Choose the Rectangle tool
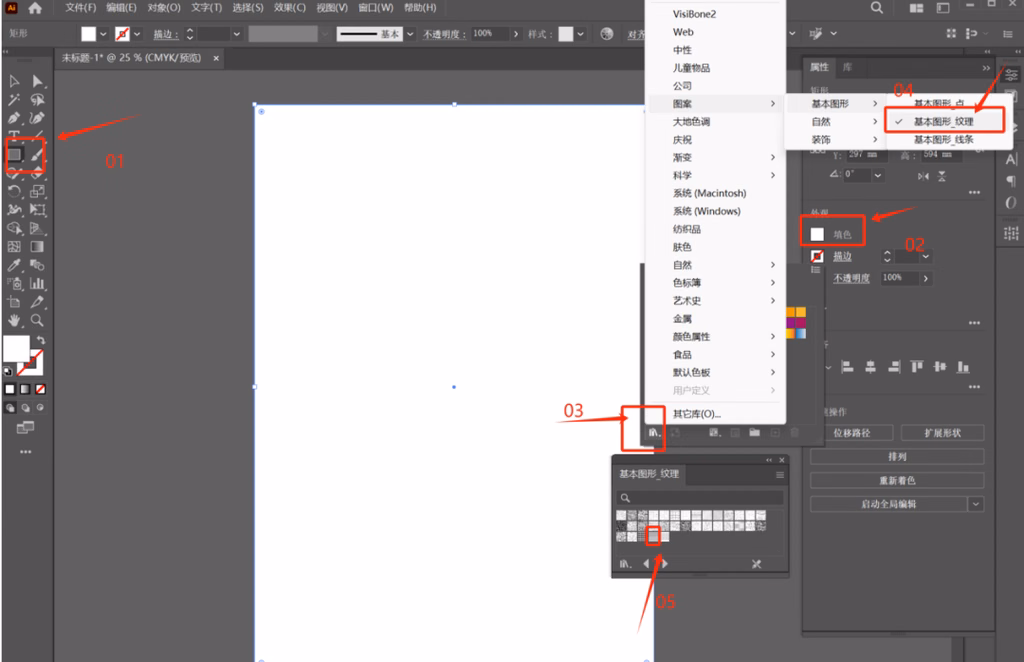Screen dimensions: 1024x662 point(14,155)
